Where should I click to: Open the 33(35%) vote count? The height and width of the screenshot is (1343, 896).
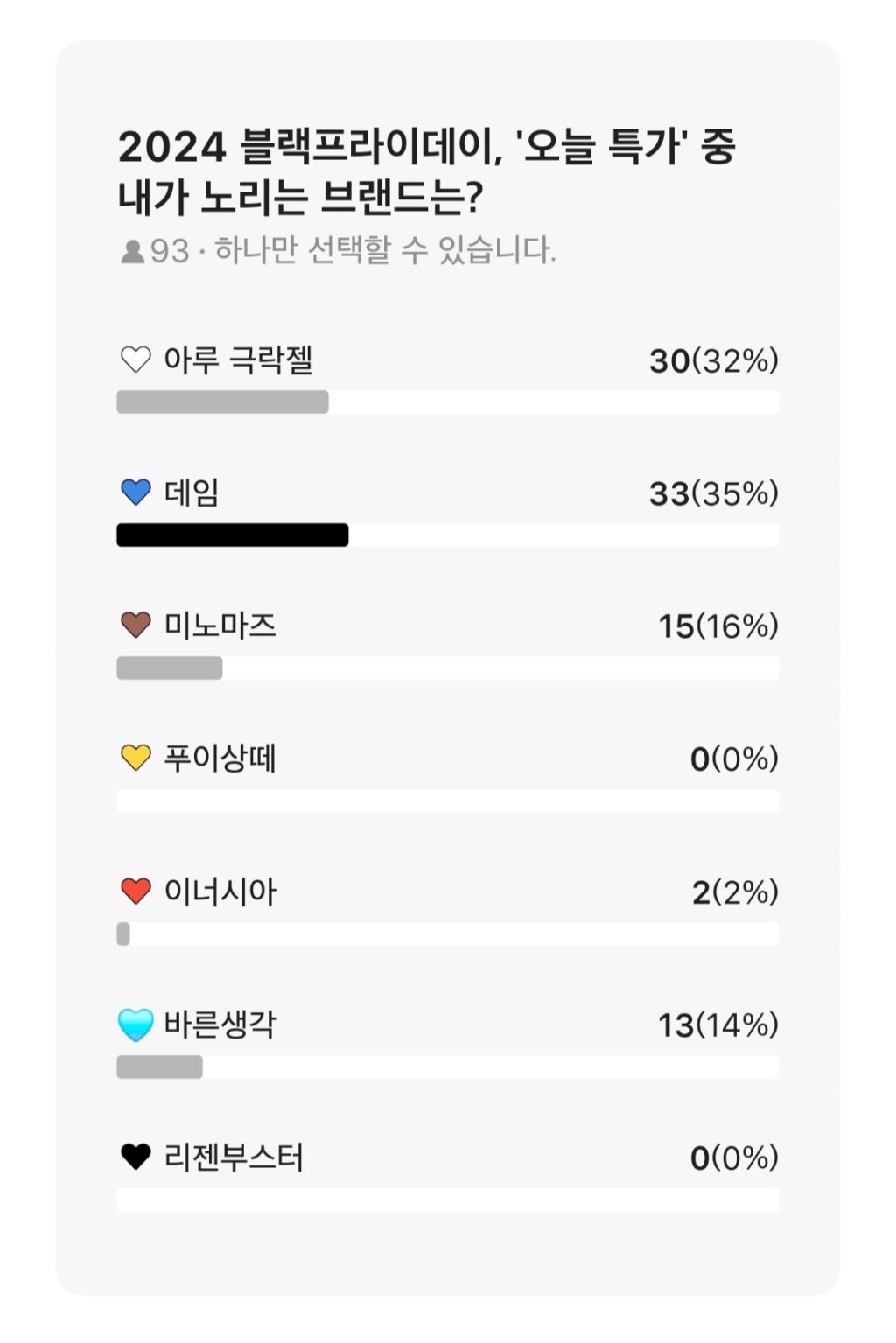point(713,493)
